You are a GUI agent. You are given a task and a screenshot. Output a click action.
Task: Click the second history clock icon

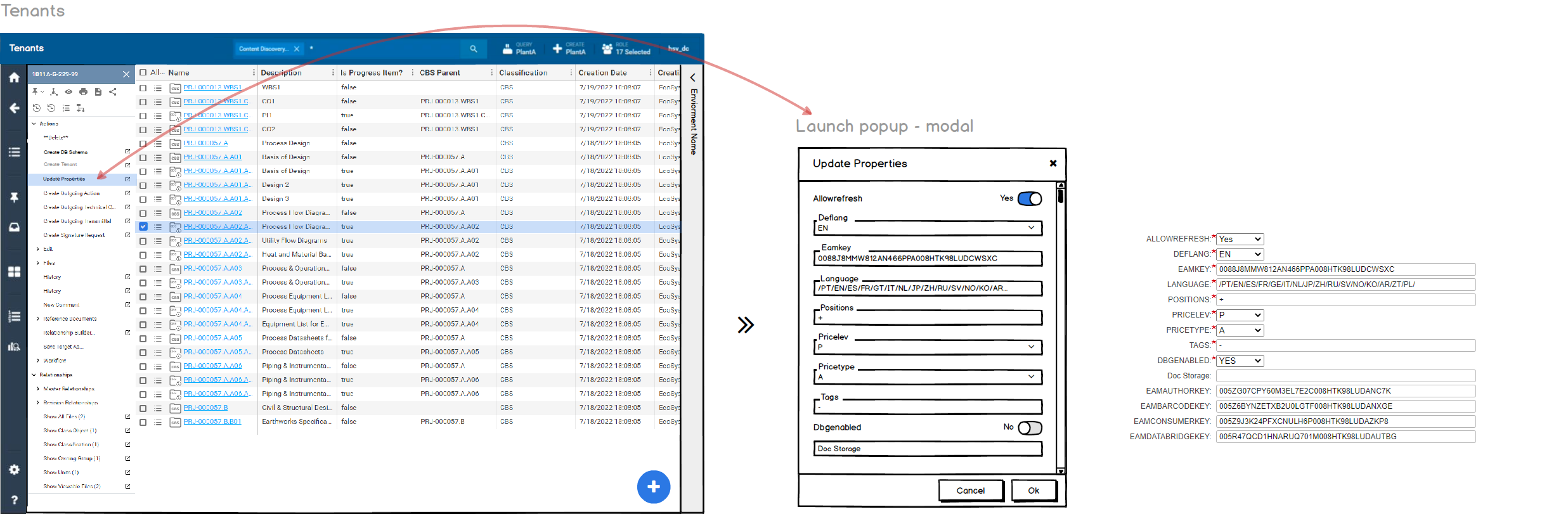[x=51, y=108]
